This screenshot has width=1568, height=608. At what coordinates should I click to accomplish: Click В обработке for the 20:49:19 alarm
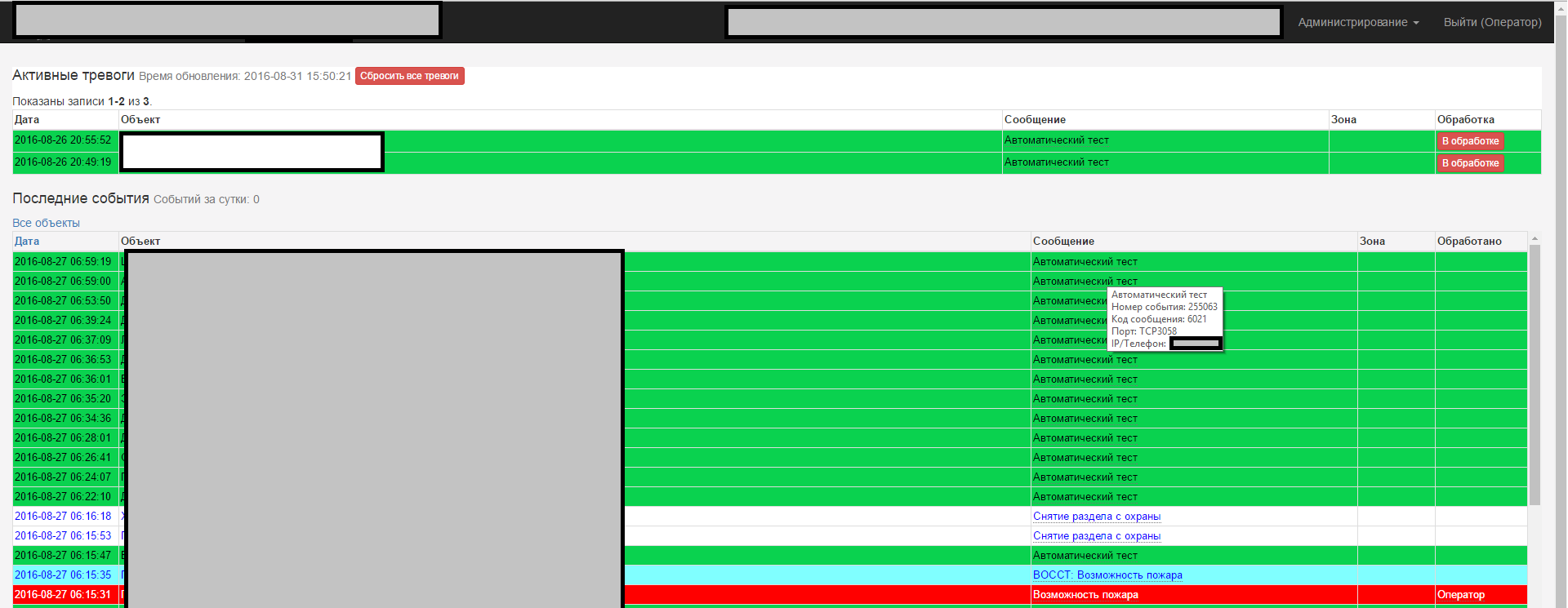1470,163
